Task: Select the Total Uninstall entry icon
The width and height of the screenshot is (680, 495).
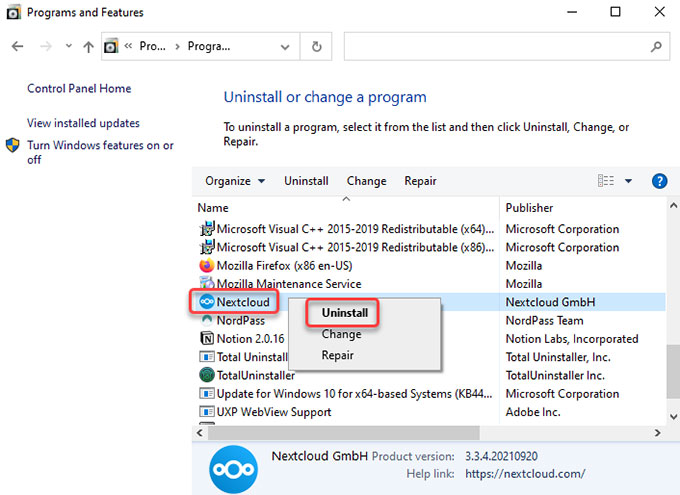Action: [207, 357]
